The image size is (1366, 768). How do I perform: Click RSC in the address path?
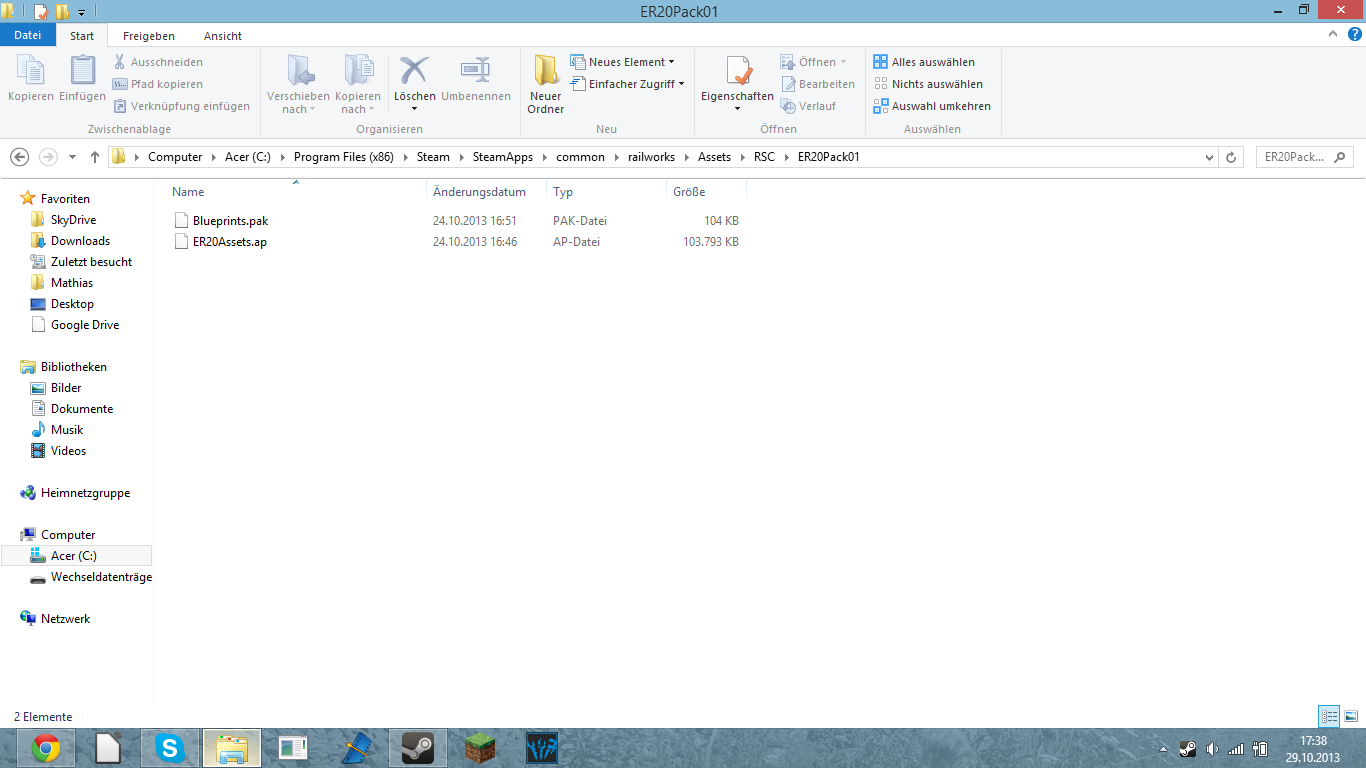click(764, 157)
